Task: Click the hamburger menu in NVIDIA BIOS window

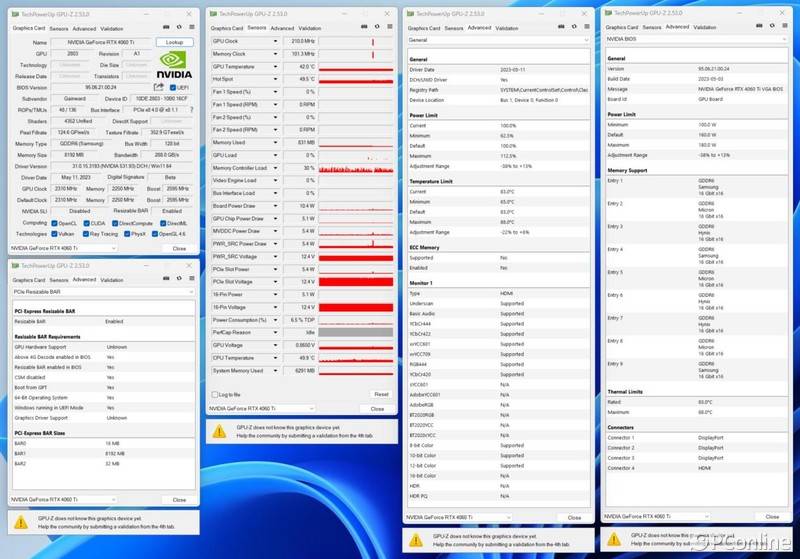Action: [787, 27]
